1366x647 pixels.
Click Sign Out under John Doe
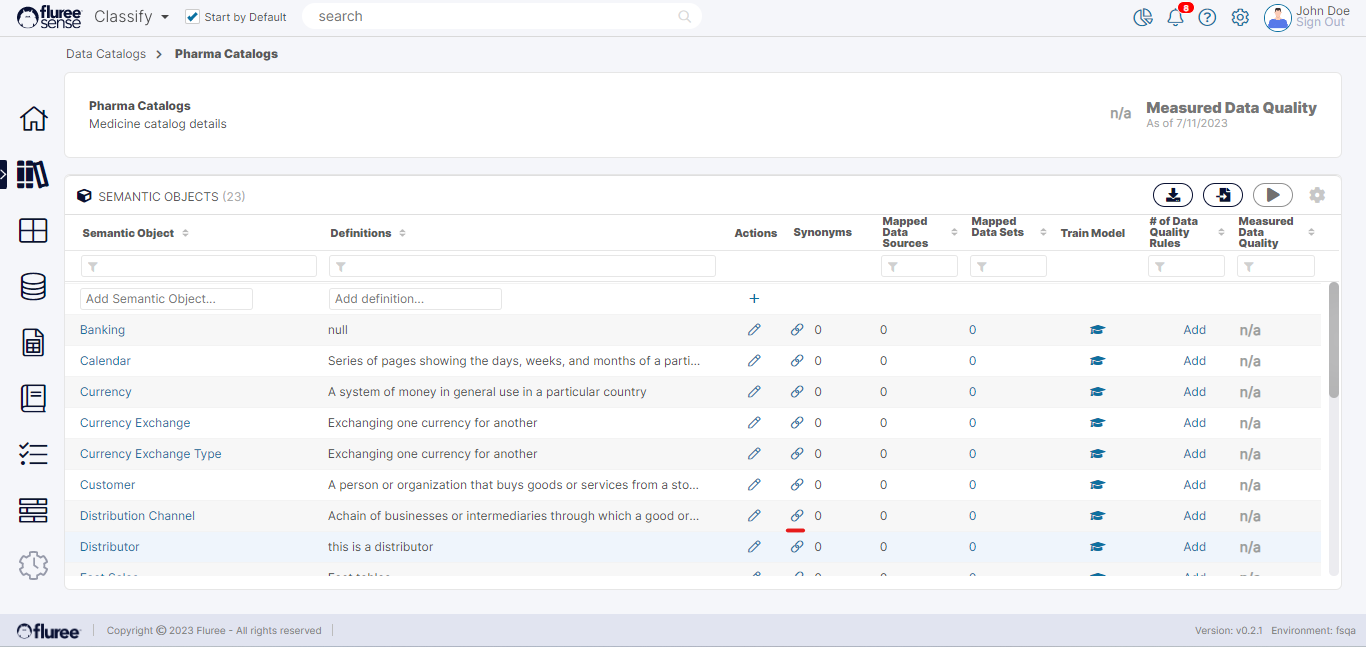(1320, 23)
